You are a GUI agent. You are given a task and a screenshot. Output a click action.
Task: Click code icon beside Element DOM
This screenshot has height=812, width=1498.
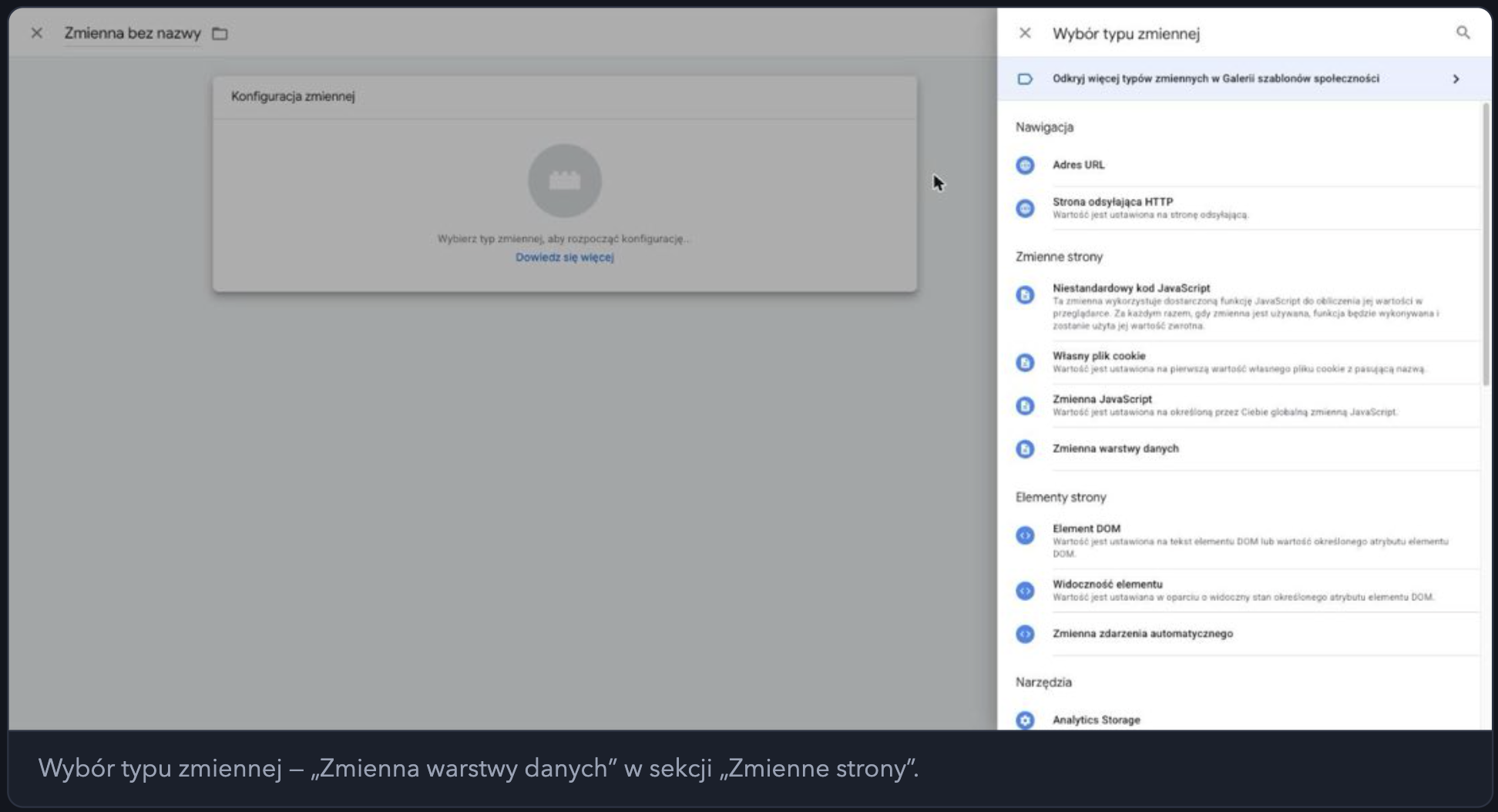click(1025, 535)
